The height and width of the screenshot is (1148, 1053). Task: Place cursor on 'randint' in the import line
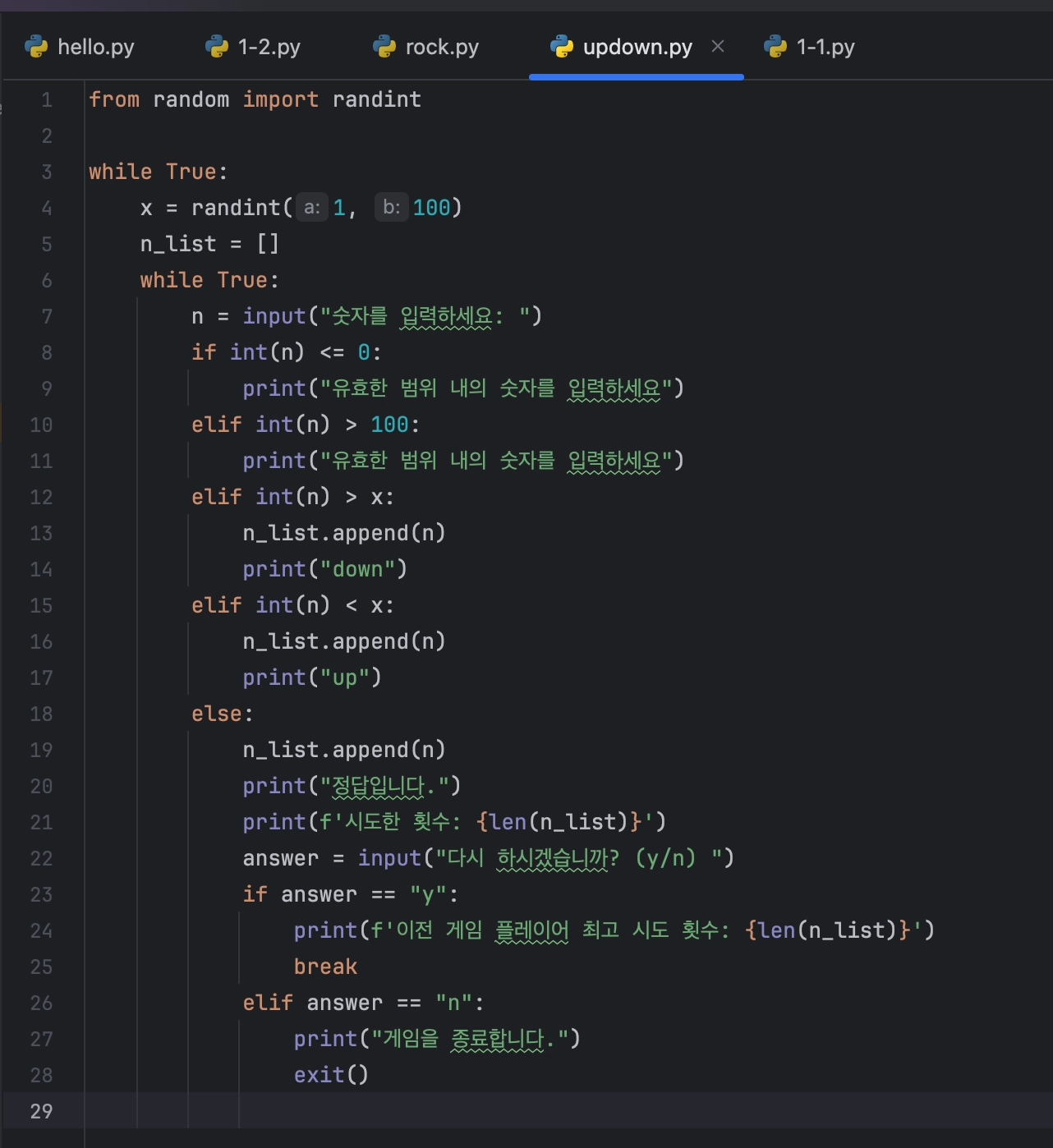(377, 100)
